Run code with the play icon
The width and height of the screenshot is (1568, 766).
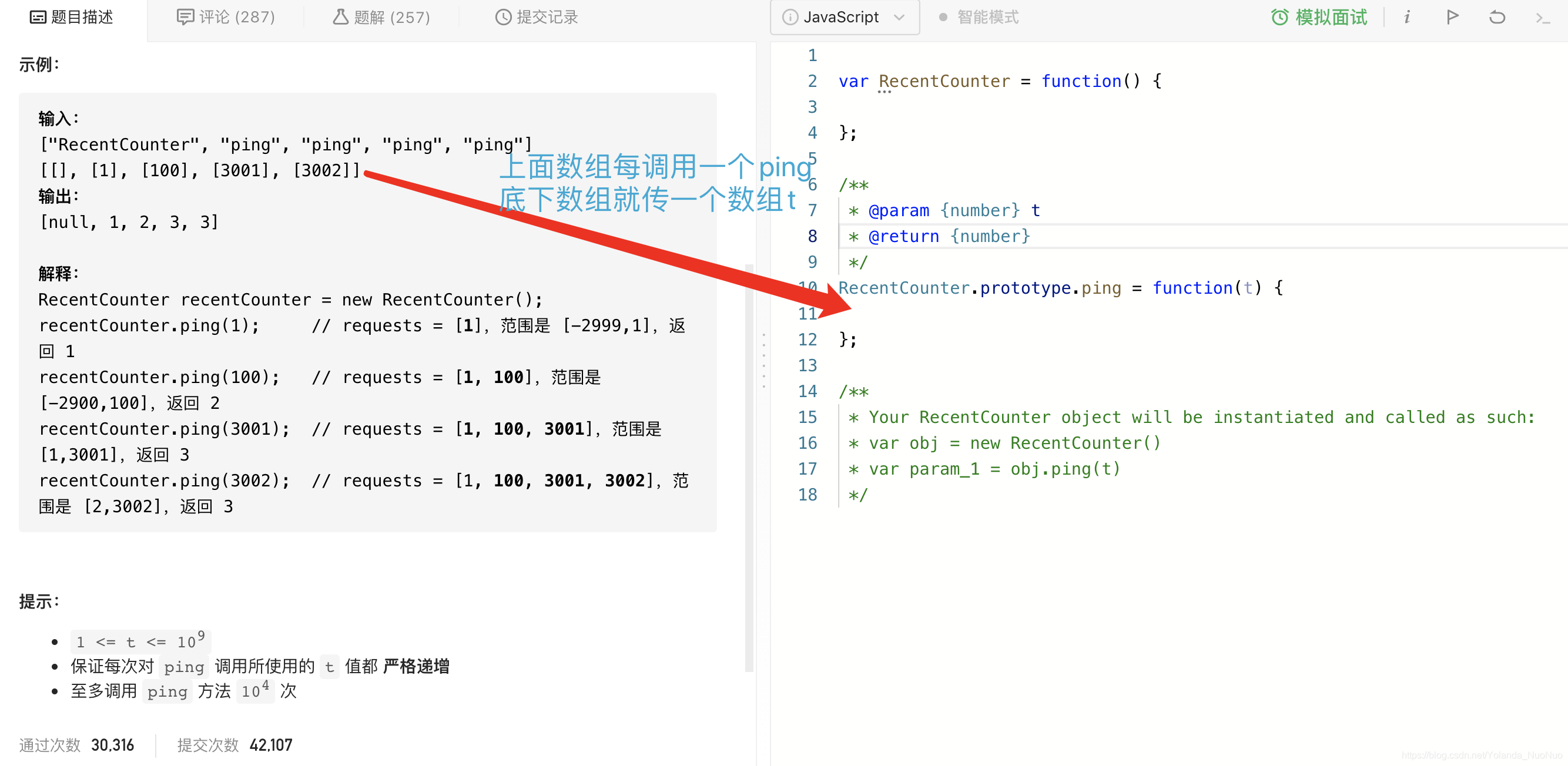(1452, 17)
